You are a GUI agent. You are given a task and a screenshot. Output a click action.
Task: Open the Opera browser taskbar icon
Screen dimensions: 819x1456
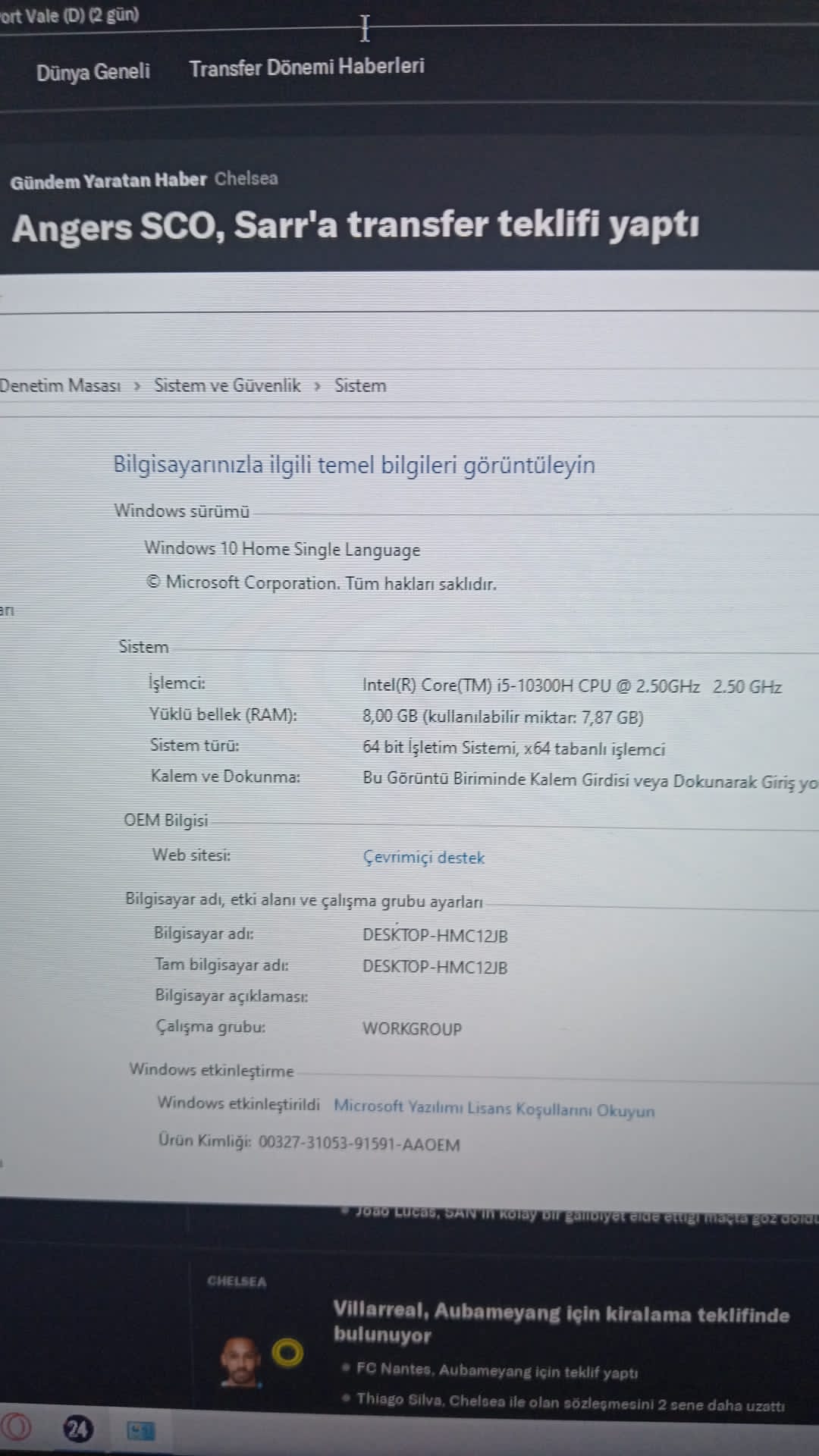point(17,1428)
